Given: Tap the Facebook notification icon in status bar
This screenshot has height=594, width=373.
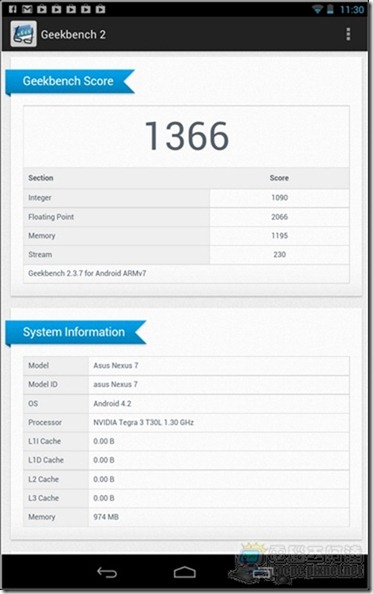Looking at the screenshot, I should 12,9.
